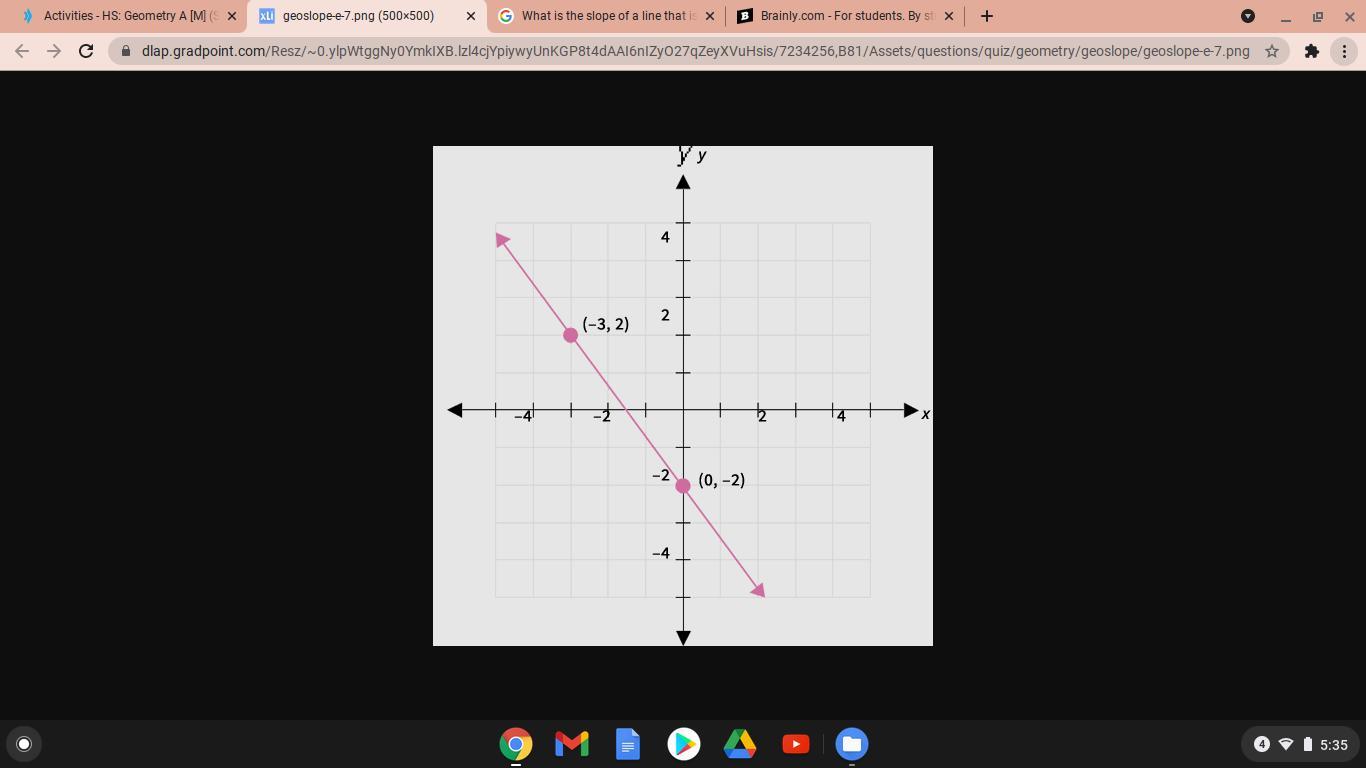Open the Chrome three-dot menu
This screenshot has height=768, width=1366.
[x=1344, y=51]
